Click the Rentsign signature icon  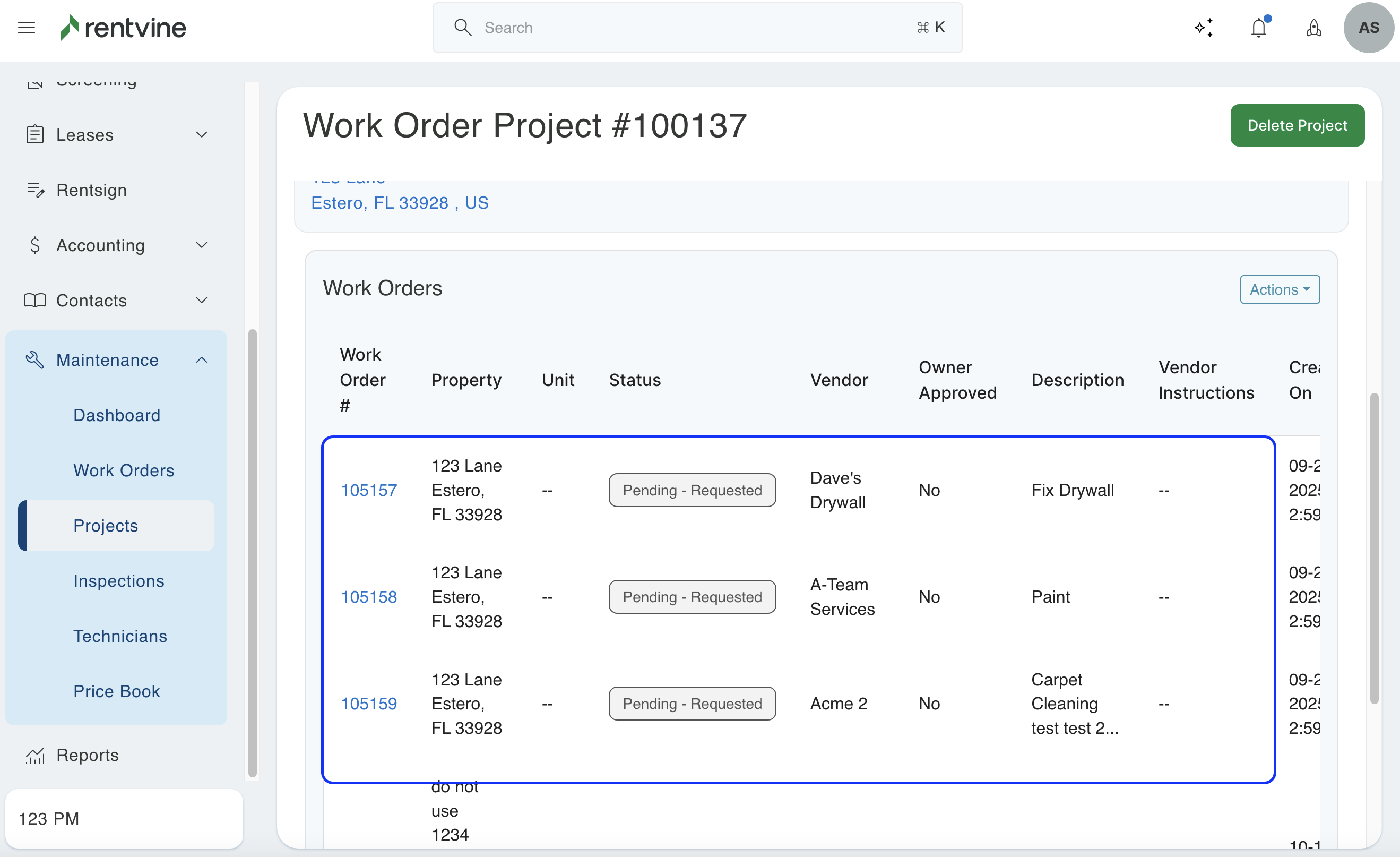tap(35, 190)
